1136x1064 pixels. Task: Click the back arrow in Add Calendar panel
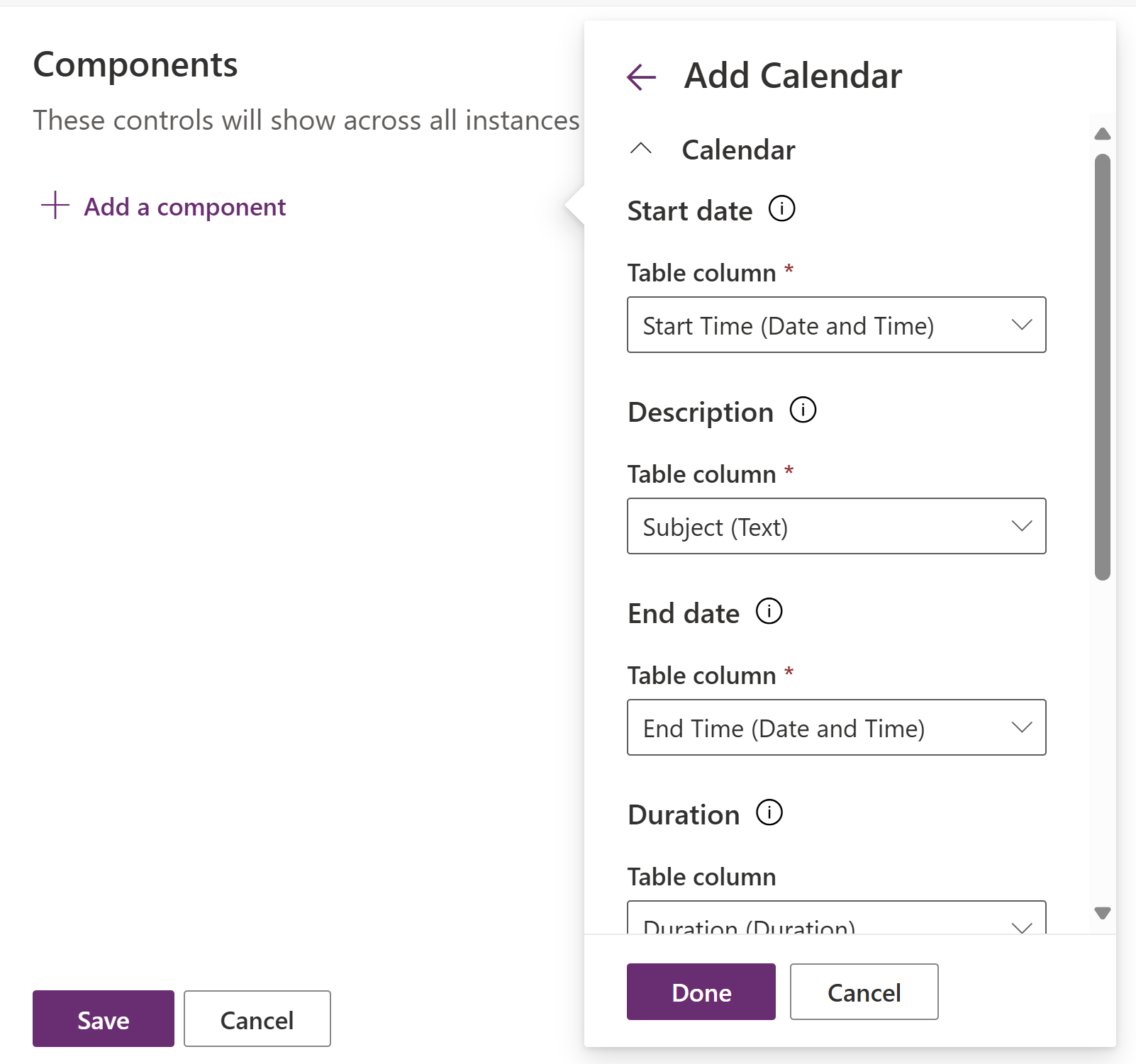tap(640, 77)
